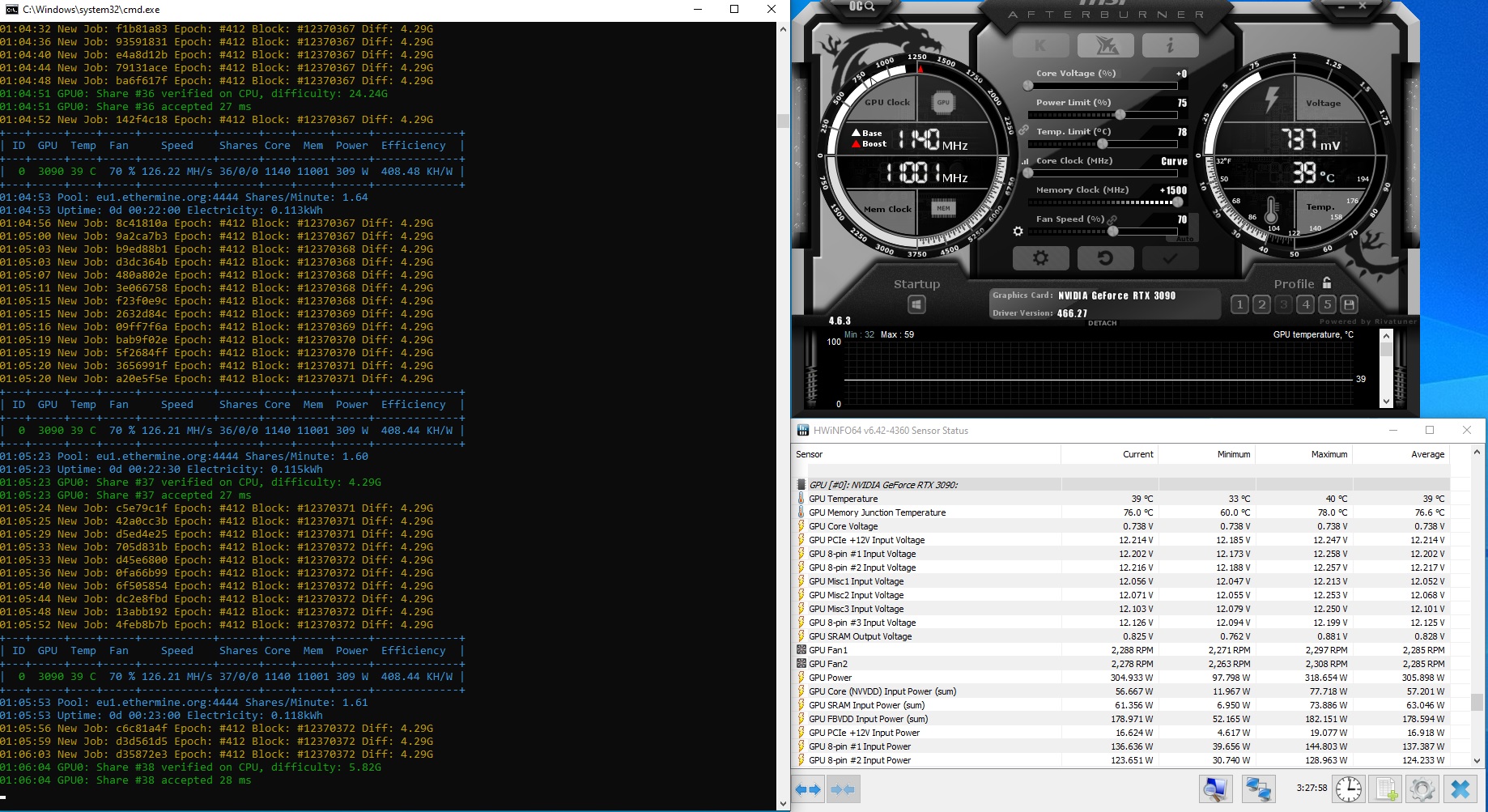Select the GPU Core Voltage sensor row
The height and width of the screenshot is (812, 1488).
1121,526
